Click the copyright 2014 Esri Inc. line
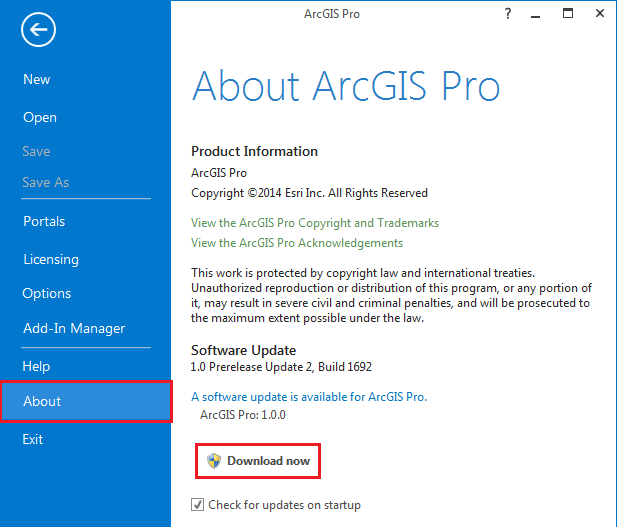619x527 pixels. tap(310, 193)
